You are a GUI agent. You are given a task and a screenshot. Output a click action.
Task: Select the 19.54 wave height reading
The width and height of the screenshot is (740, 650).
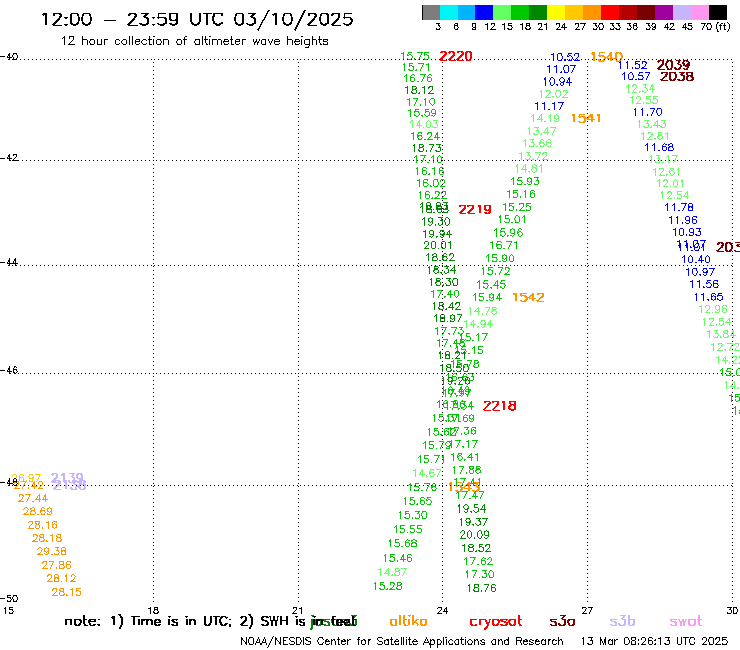471,509
